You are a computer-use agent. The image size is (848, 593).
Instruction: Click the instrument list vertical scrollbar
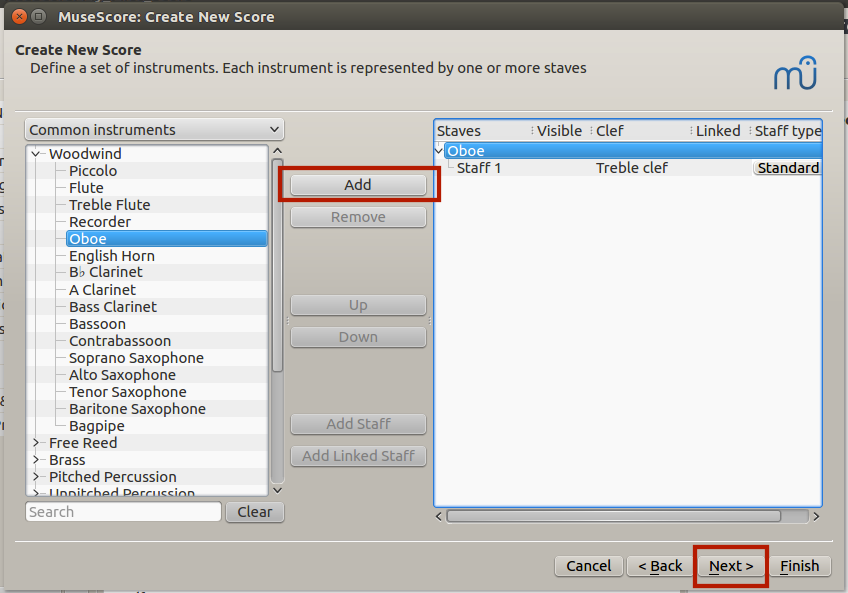click(277, 265)
